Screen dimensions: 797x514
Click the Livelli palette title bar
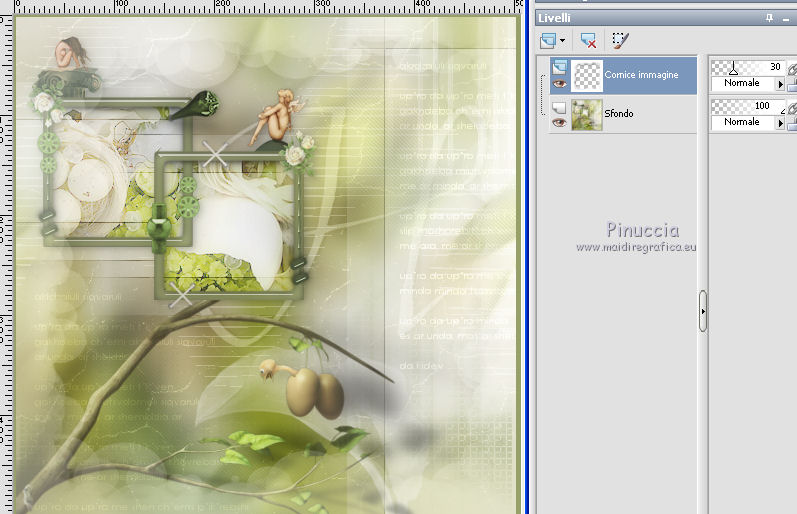[x=666, y=18]
